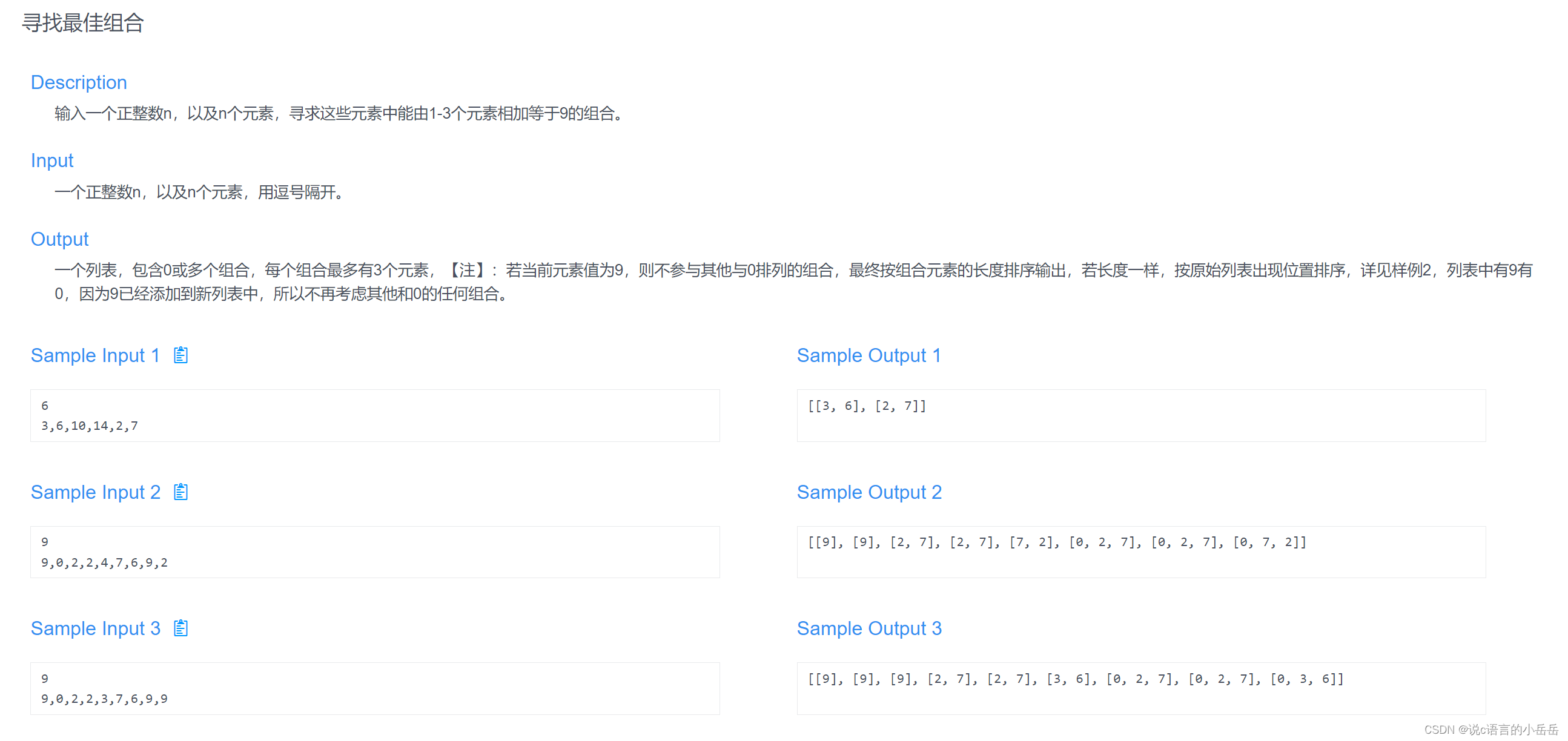Copy Sample Input 3 with clipboard icon
This screenshot has height=741, width=1568.
pos(180,628)
